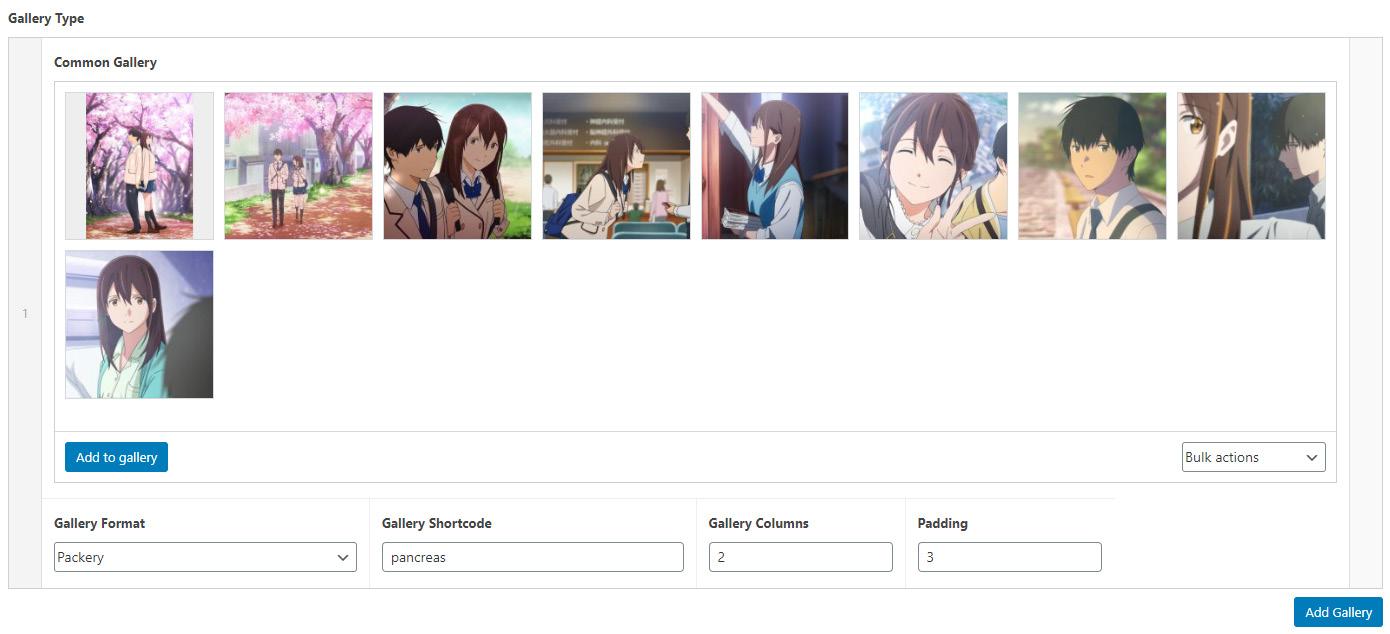Click the Gallery Type heading

tap(46, 18)
